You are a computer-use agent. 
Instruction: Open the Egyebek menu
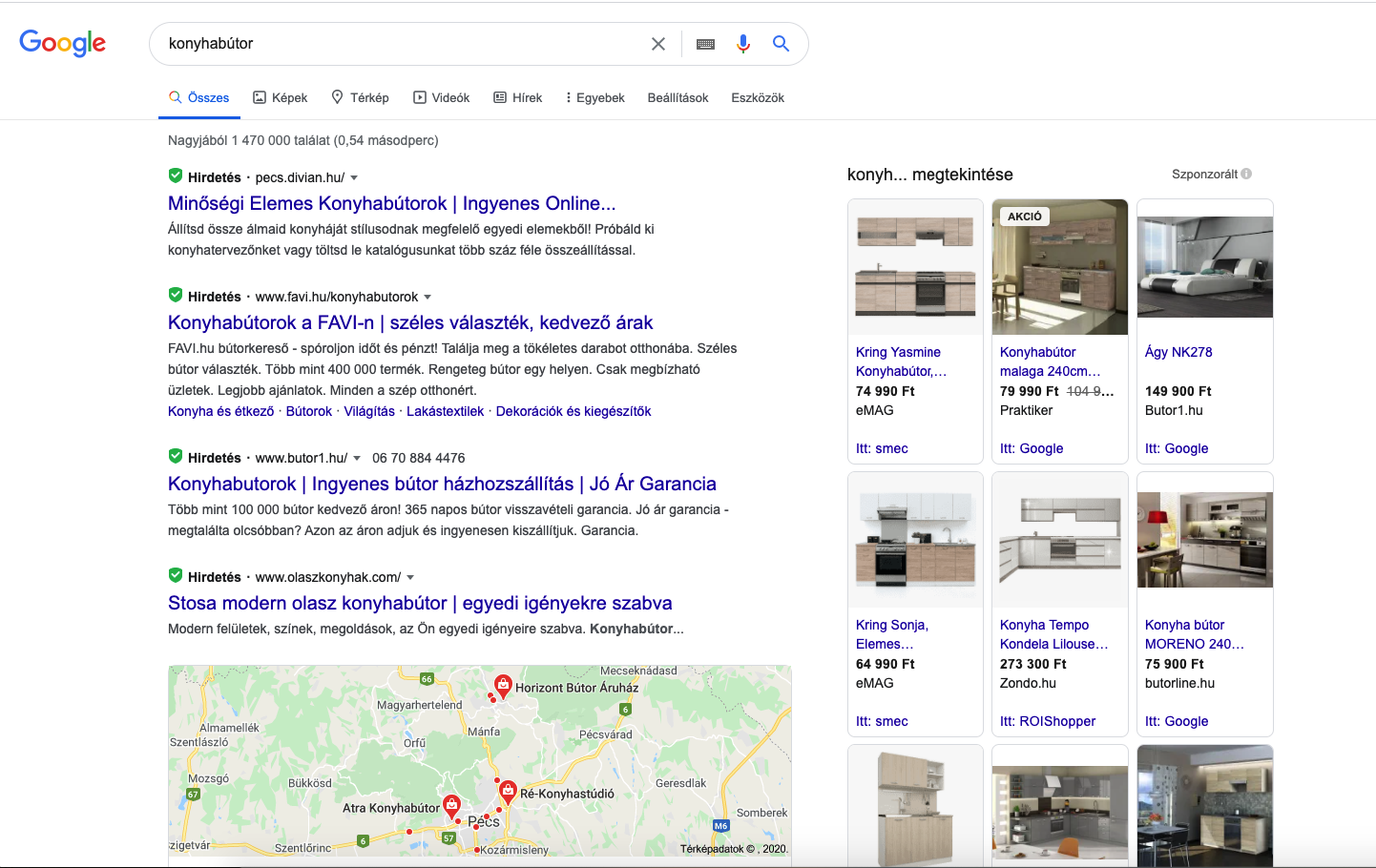pos(594,97)
